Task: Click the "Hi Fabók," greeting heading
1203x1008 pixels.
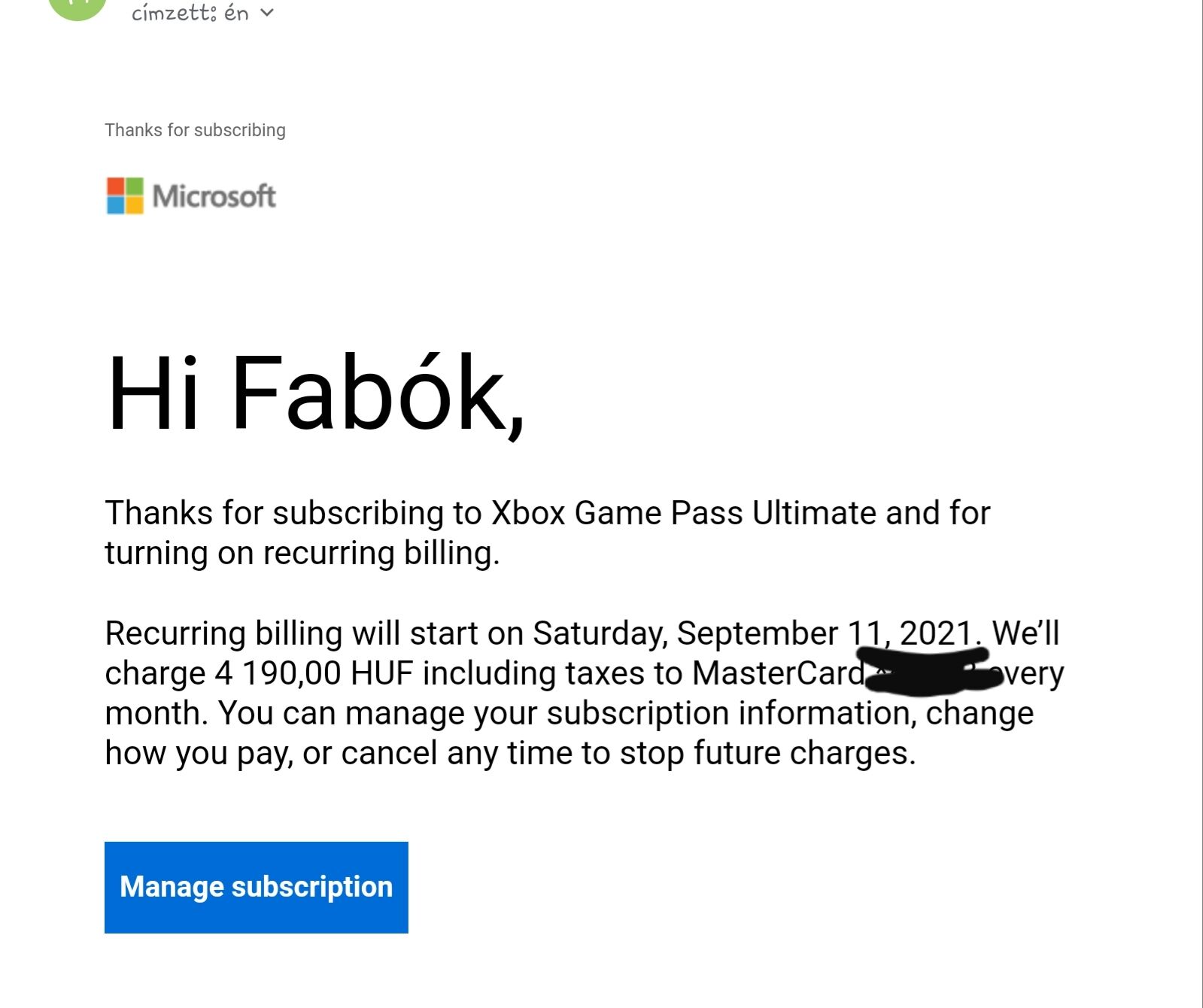Action: [314, 394]
